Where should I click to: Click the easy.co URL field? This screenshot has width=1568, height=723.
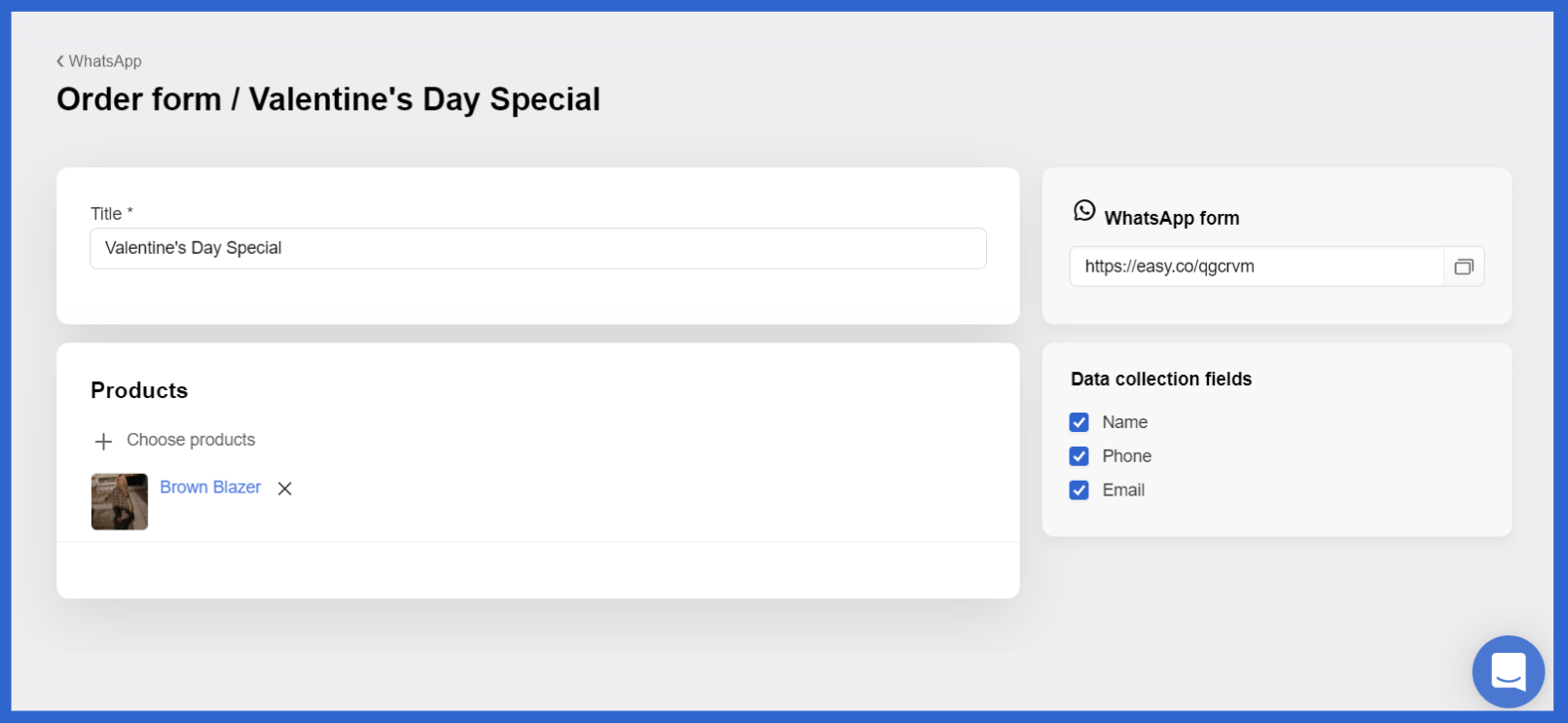(x=1257, y=267)
